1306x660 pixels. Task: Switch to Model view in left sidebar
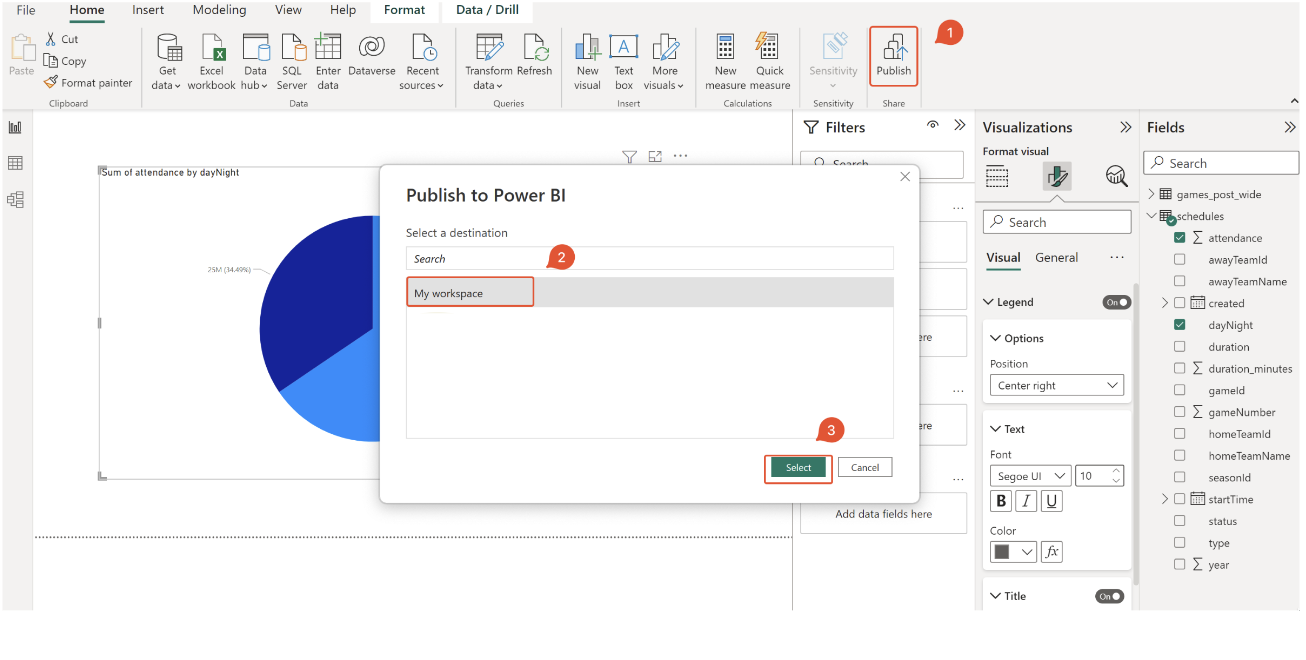[15, 200]
